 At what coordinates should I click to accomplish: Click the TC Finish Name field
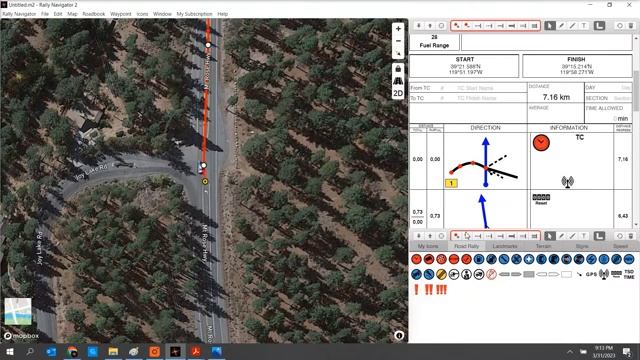(476, 98)
